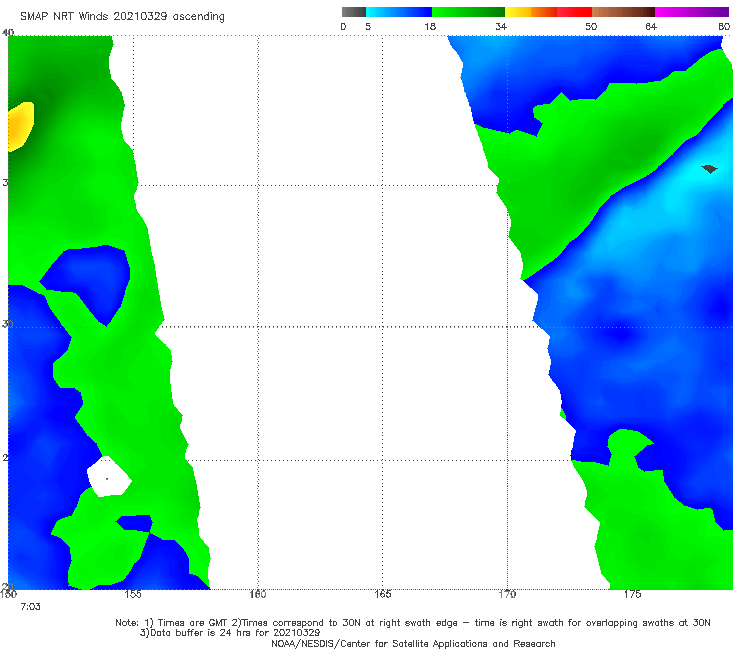The height and width of the screenshot is (650, 740).
Task: Click the white data gap inside the green swath
Action: tap(109, 477)
